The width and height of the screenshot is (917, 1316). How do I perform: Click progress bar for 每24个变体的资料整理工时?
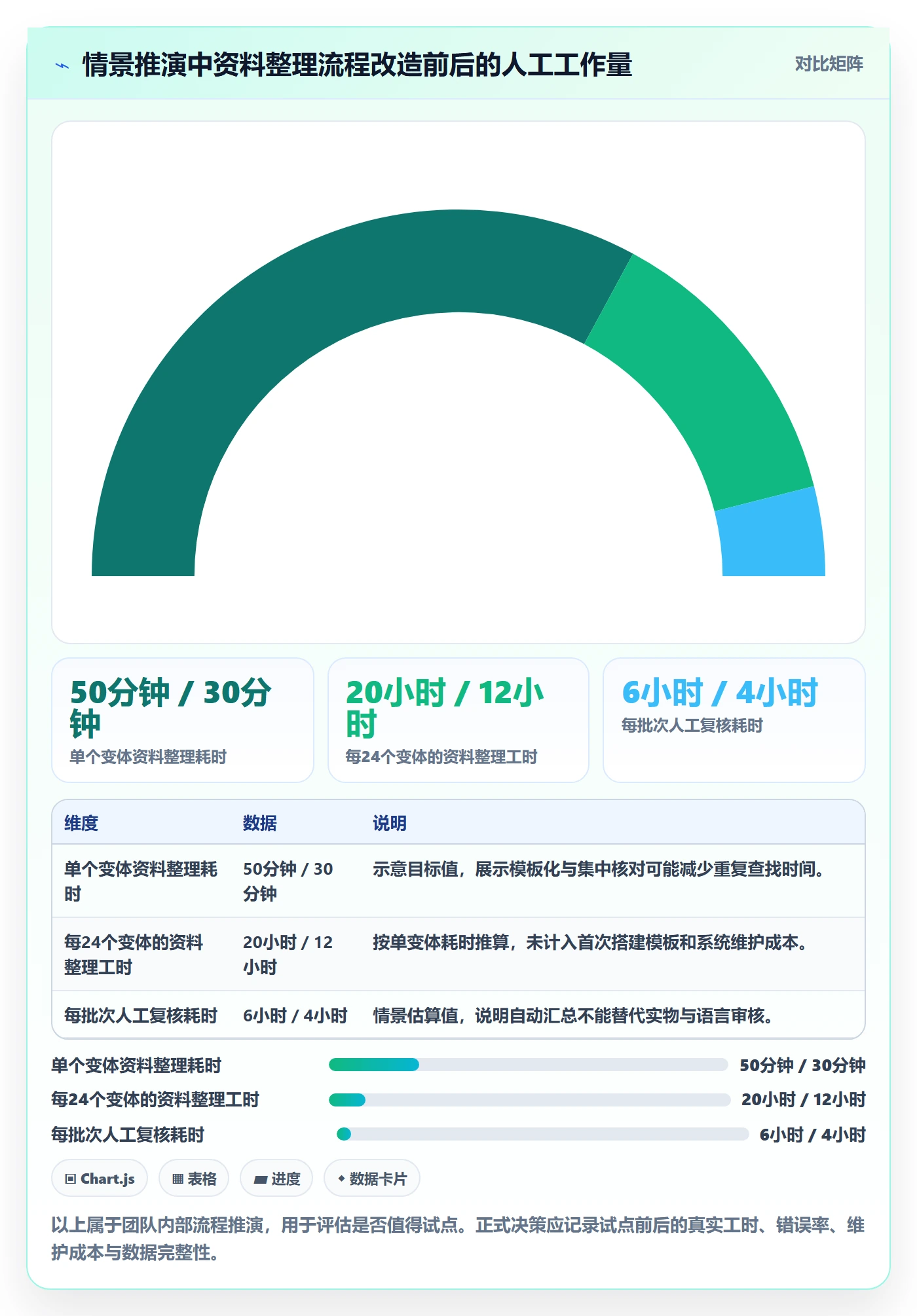click(529, 1100)
